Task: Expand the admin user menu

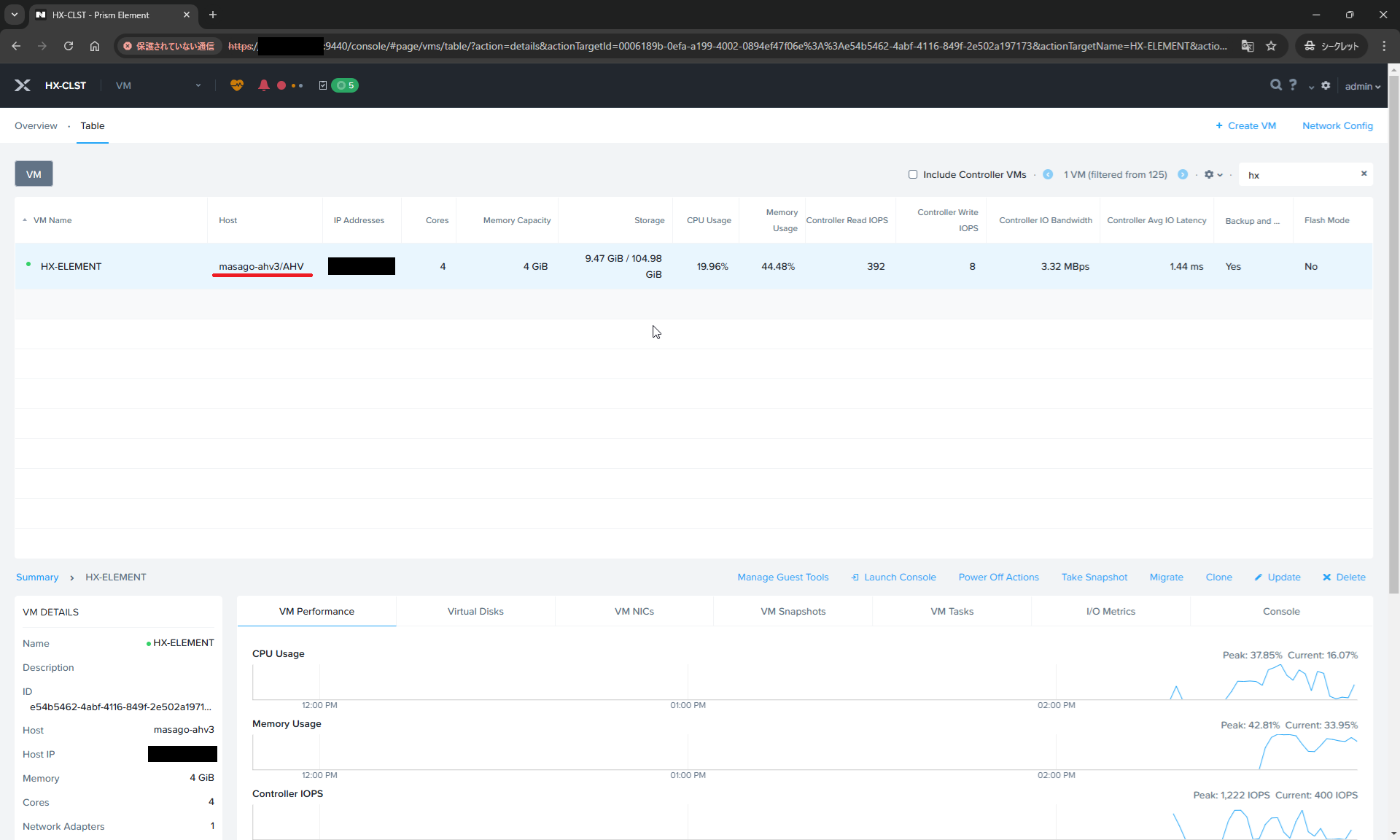Action: tap(1363, 86)
